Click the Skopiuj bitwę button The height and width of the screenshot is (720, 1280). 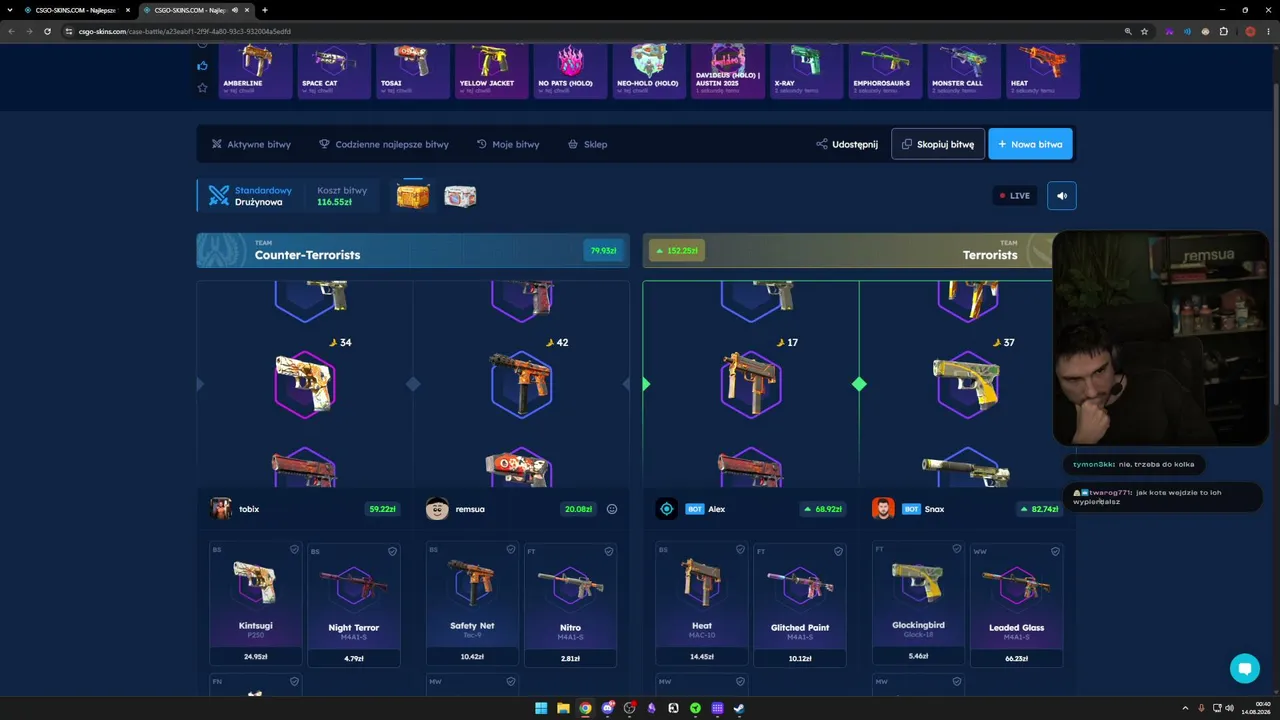pos(938,144)
